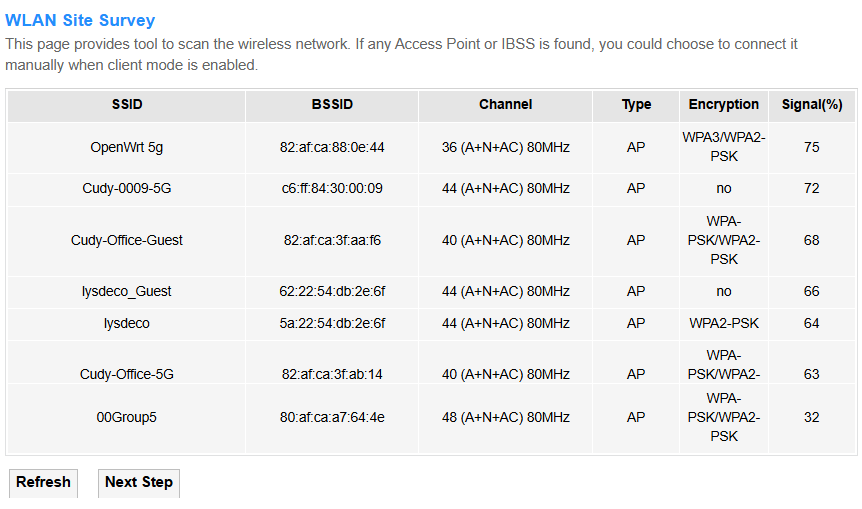This screenshot has width=862, height=509.
Task: Click the BSSID column header
Action: [x=332, y=104]
